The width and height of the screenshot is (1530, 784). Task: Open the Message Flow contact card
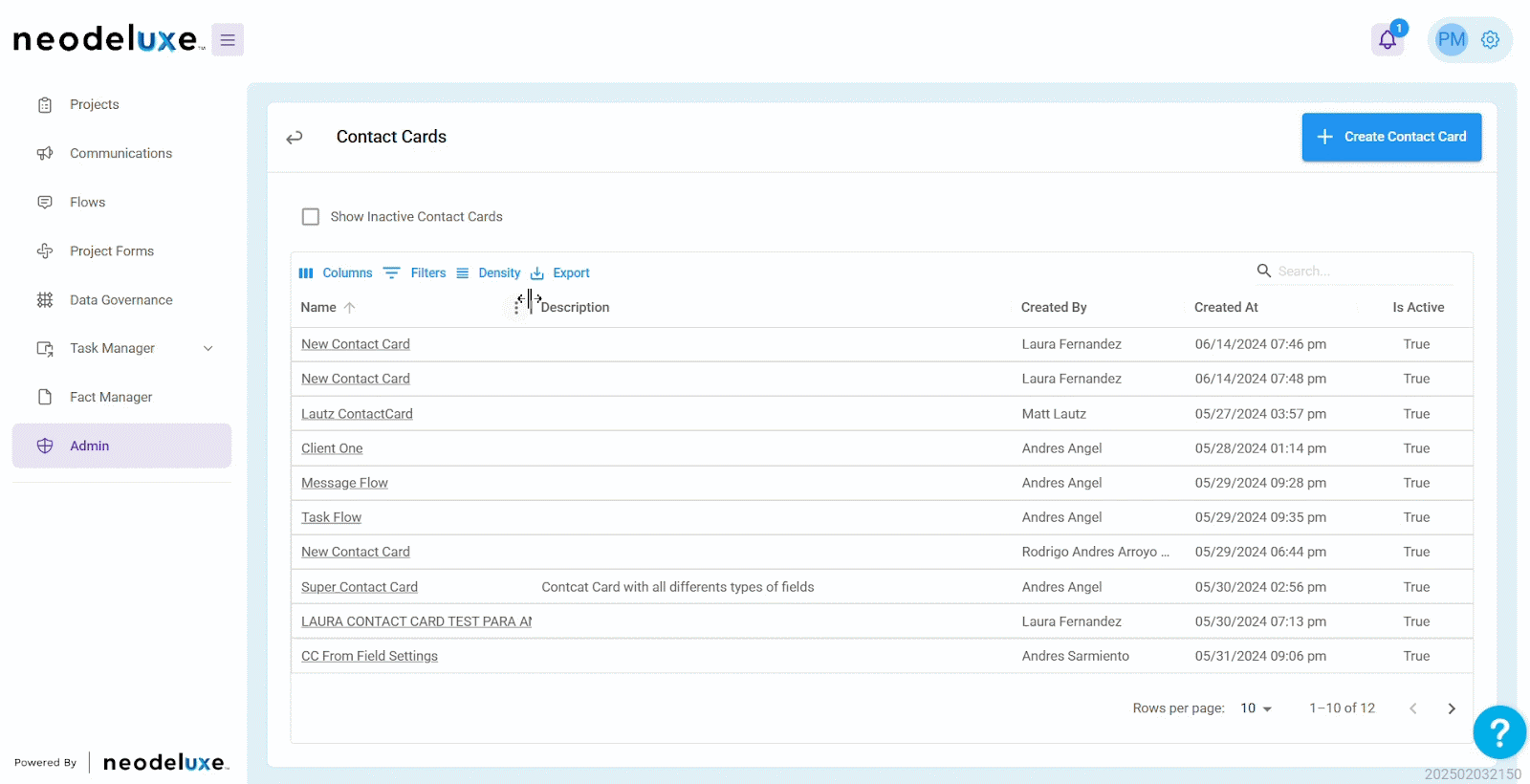(x=344, y=483)
